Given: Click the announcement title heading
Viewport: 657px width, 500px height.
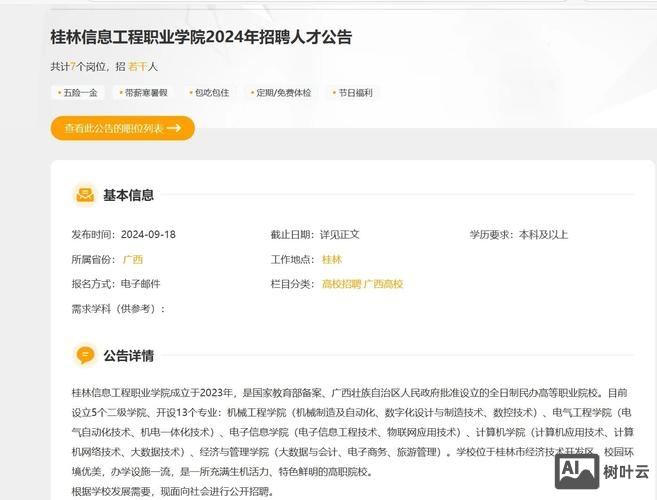Looking at the screenshot, I should (x=201, y=37).
